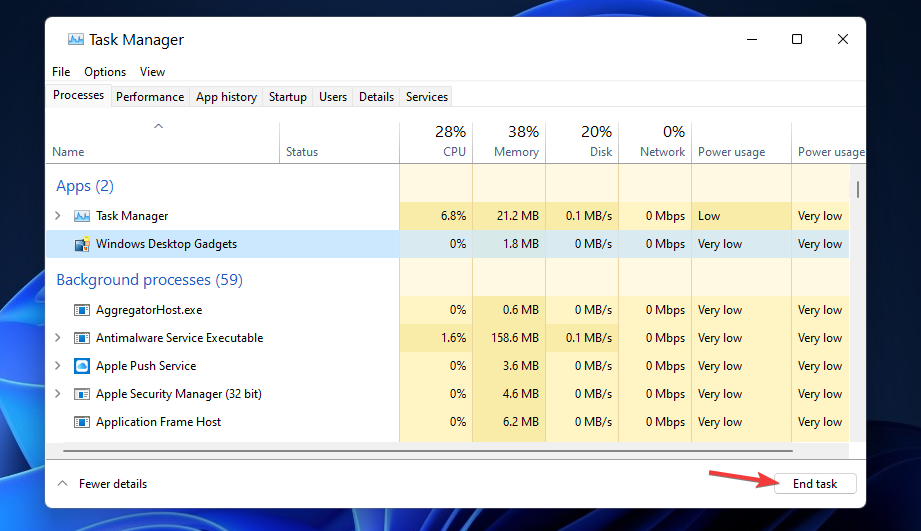Minimize the Task Manager window
The width and height of the screenshot is (921, 531).
pos(752,39)
